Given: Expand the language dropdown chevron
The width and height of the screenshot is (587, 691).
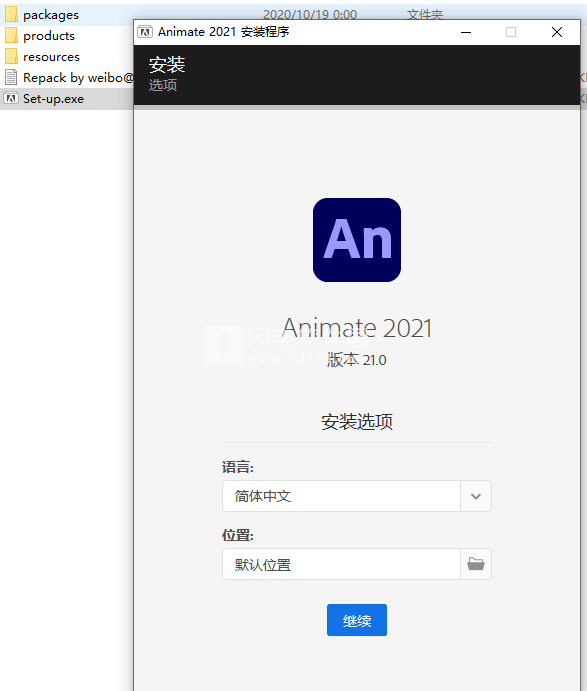Looking at the screenshot, I should coord(476,496).
